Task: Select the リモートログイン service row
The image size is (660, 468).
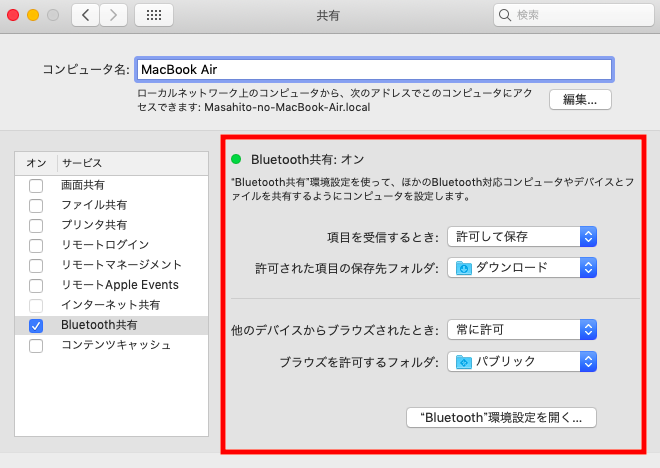Action: point(112,245)
